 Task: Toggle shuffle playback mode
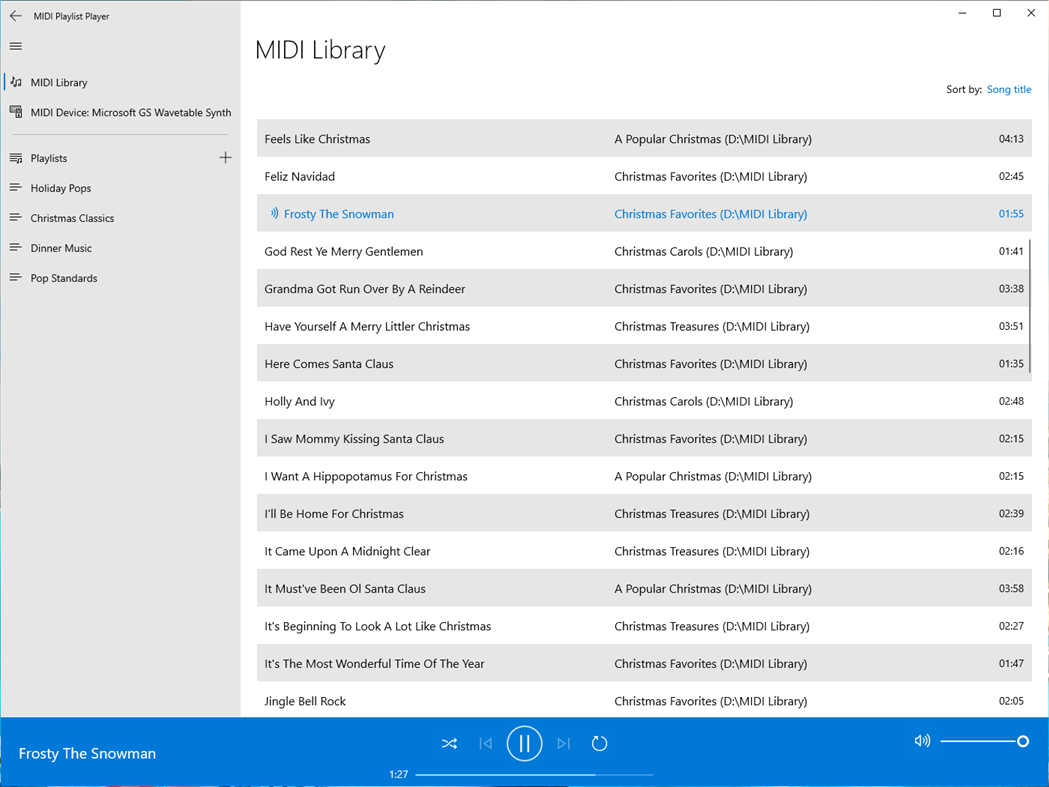pos(449,743)
